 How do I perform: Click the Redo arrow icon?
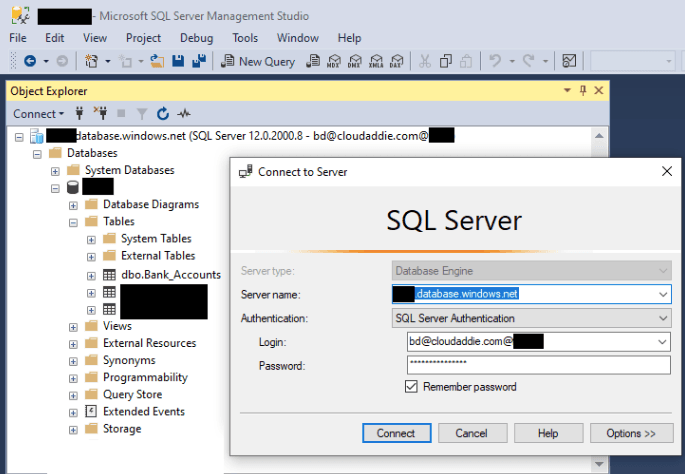pos(529,60)
